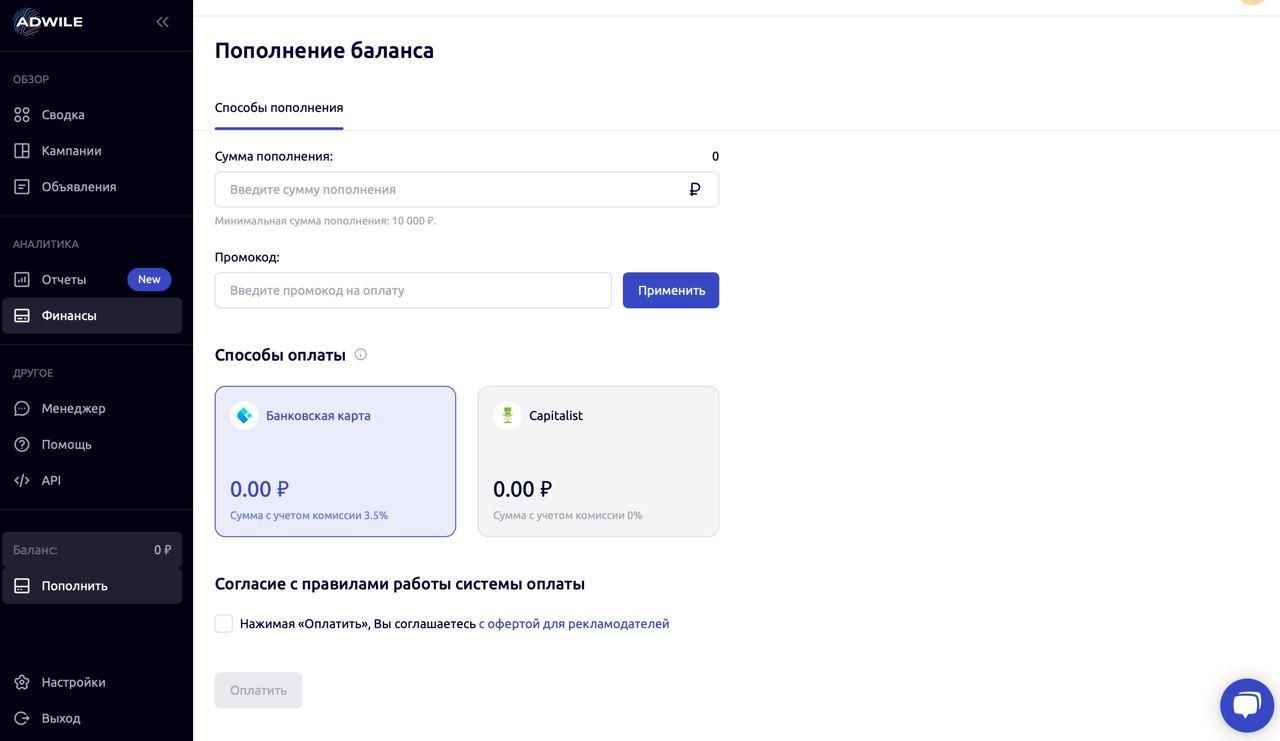Click the Финансы sidebar icon
Screen dimensions: 1280x741
[x=22, y=316]
